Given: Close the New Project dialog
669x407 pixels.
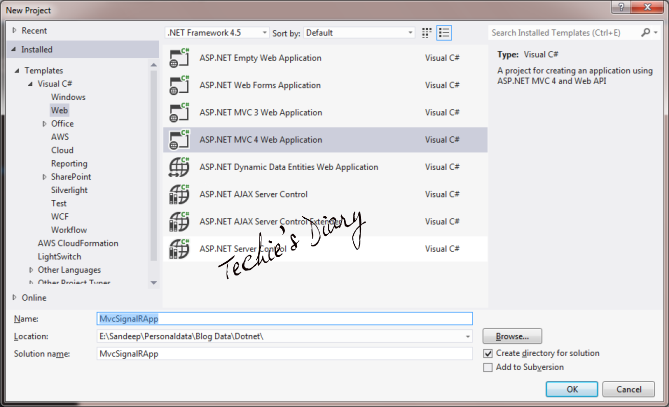Looking at the screenshot, I should pos(647,7).
